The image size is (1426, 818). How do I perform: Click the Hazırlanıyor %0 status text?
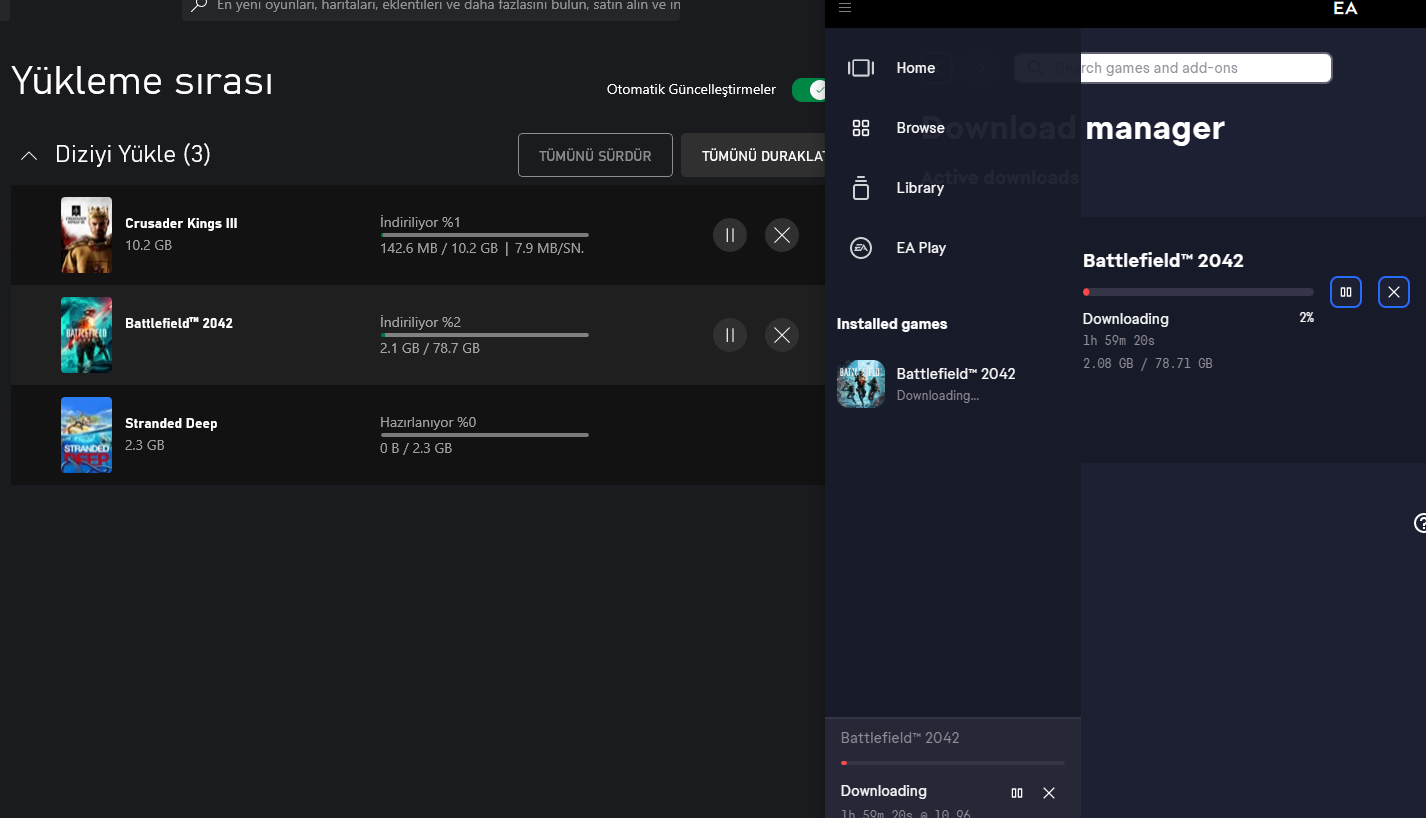coord(428,422)
